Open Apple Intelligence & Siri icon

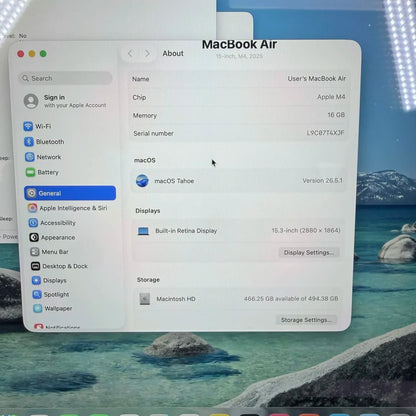coord(32,208)
